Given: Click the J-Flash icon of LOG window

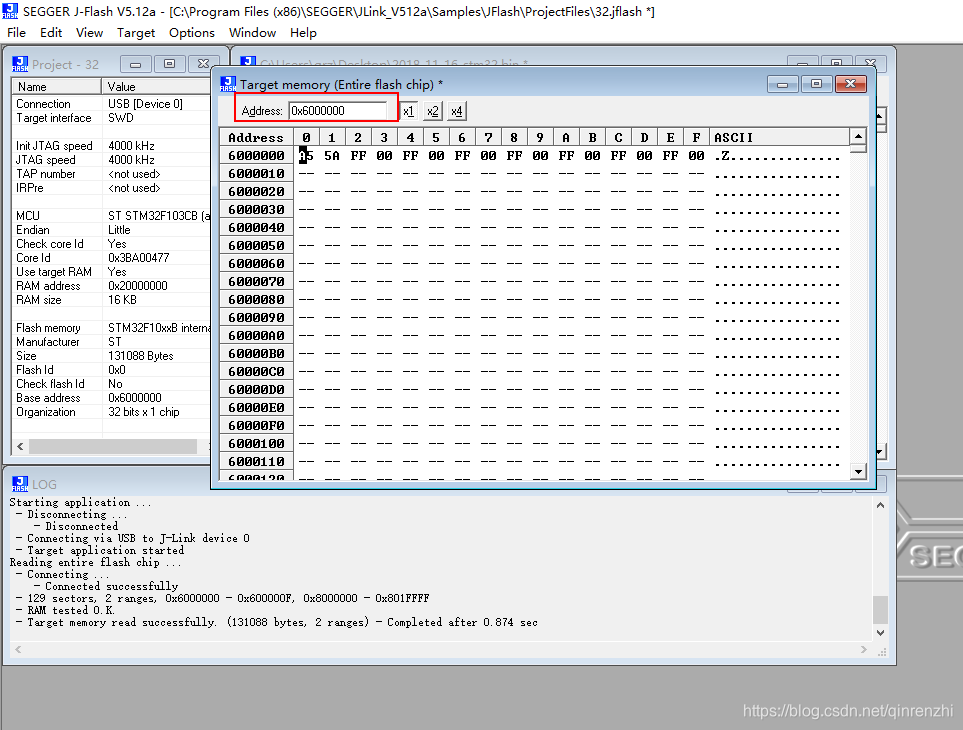Looking at the screenshot, I should tap(20, 484).
